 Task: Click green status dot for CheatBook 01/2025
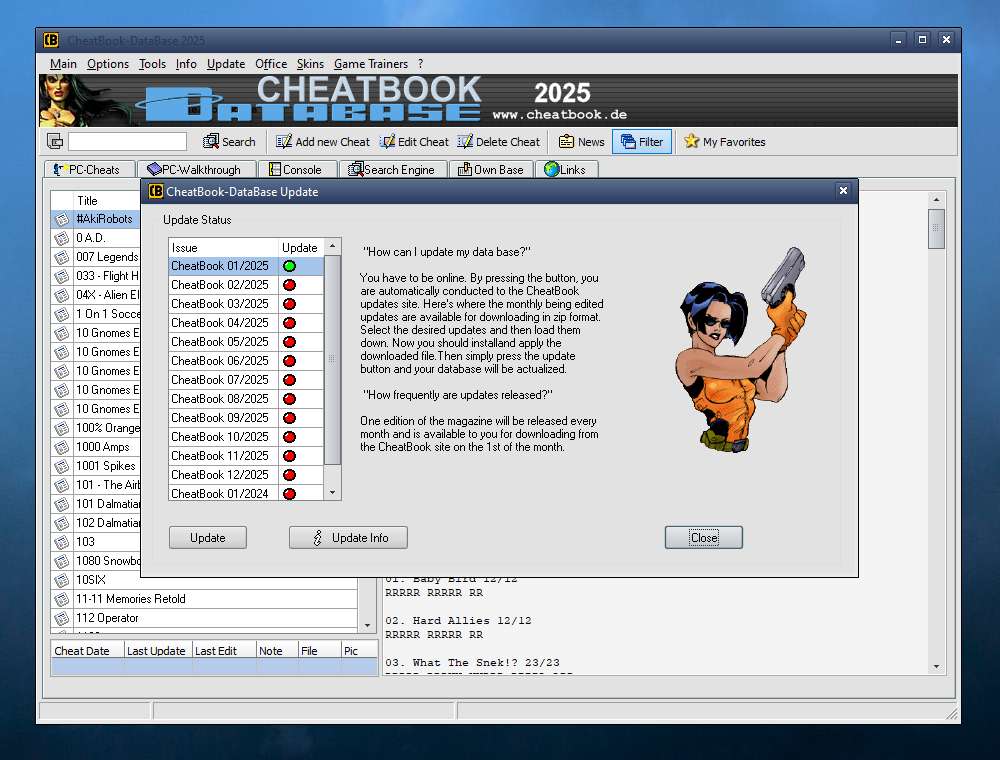(290, 266)
